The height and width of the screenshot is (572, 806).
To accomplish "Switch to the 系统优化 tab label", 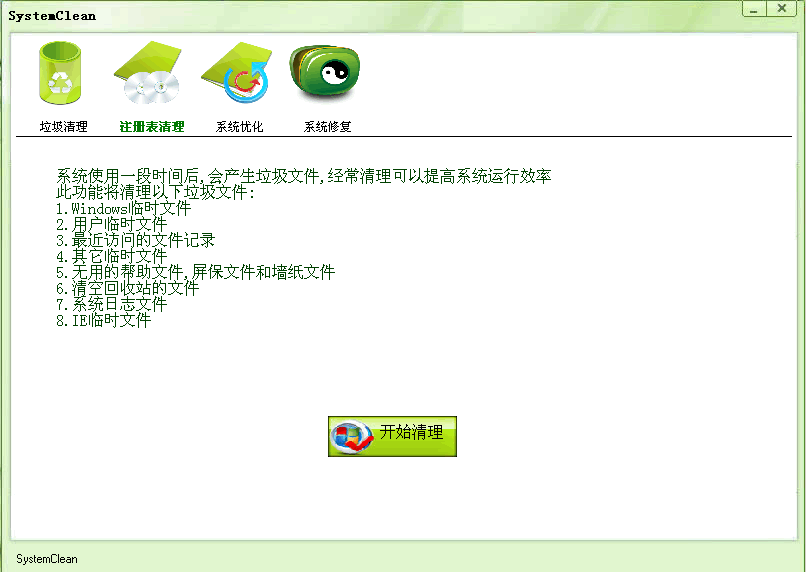I will 240,126.
